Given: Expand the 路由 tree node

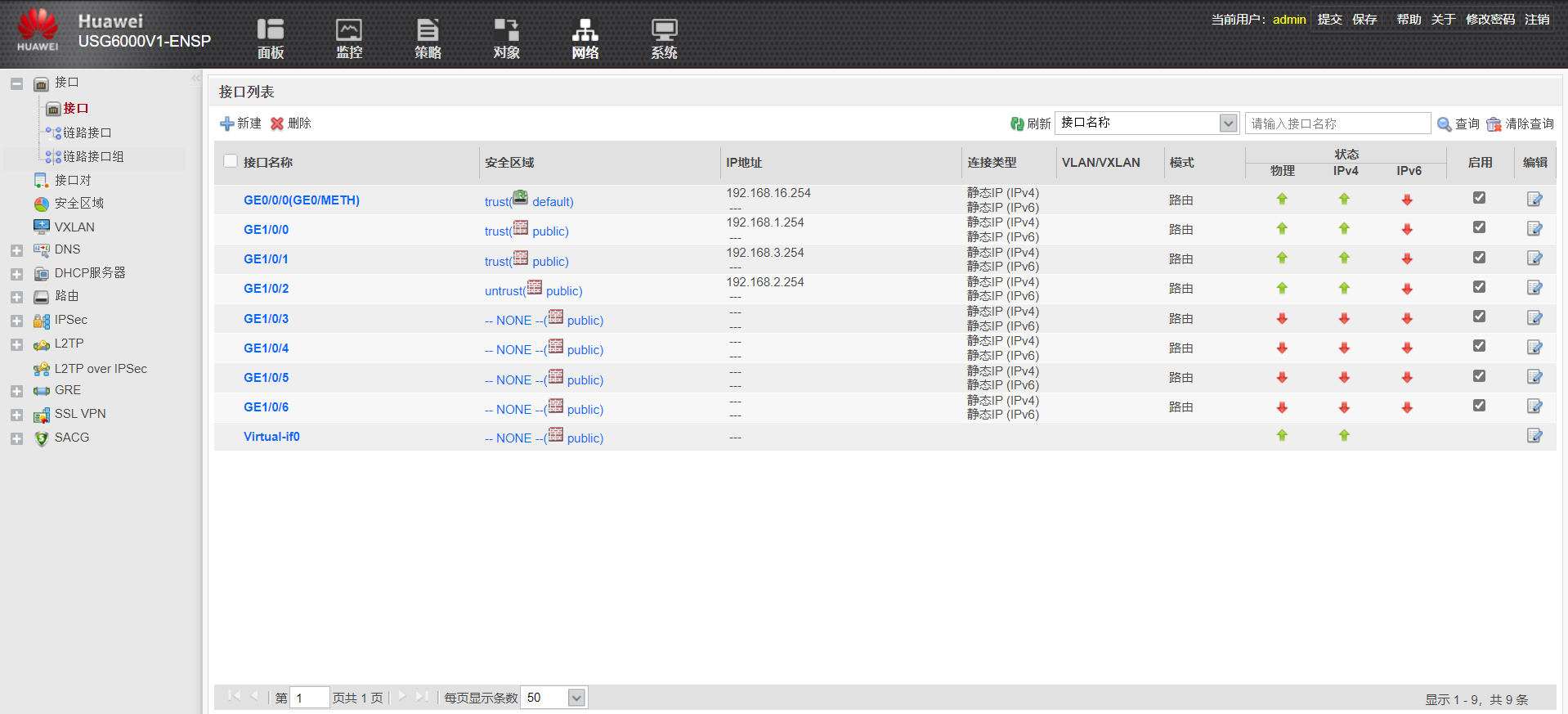Looking at the screenshot, I should click(x=16, y=297).
